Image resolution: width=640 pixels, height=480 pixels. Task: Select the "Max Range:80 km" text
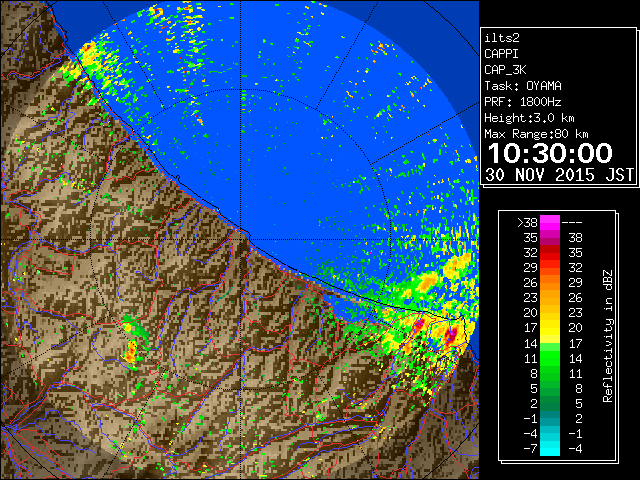coord(536,134)
